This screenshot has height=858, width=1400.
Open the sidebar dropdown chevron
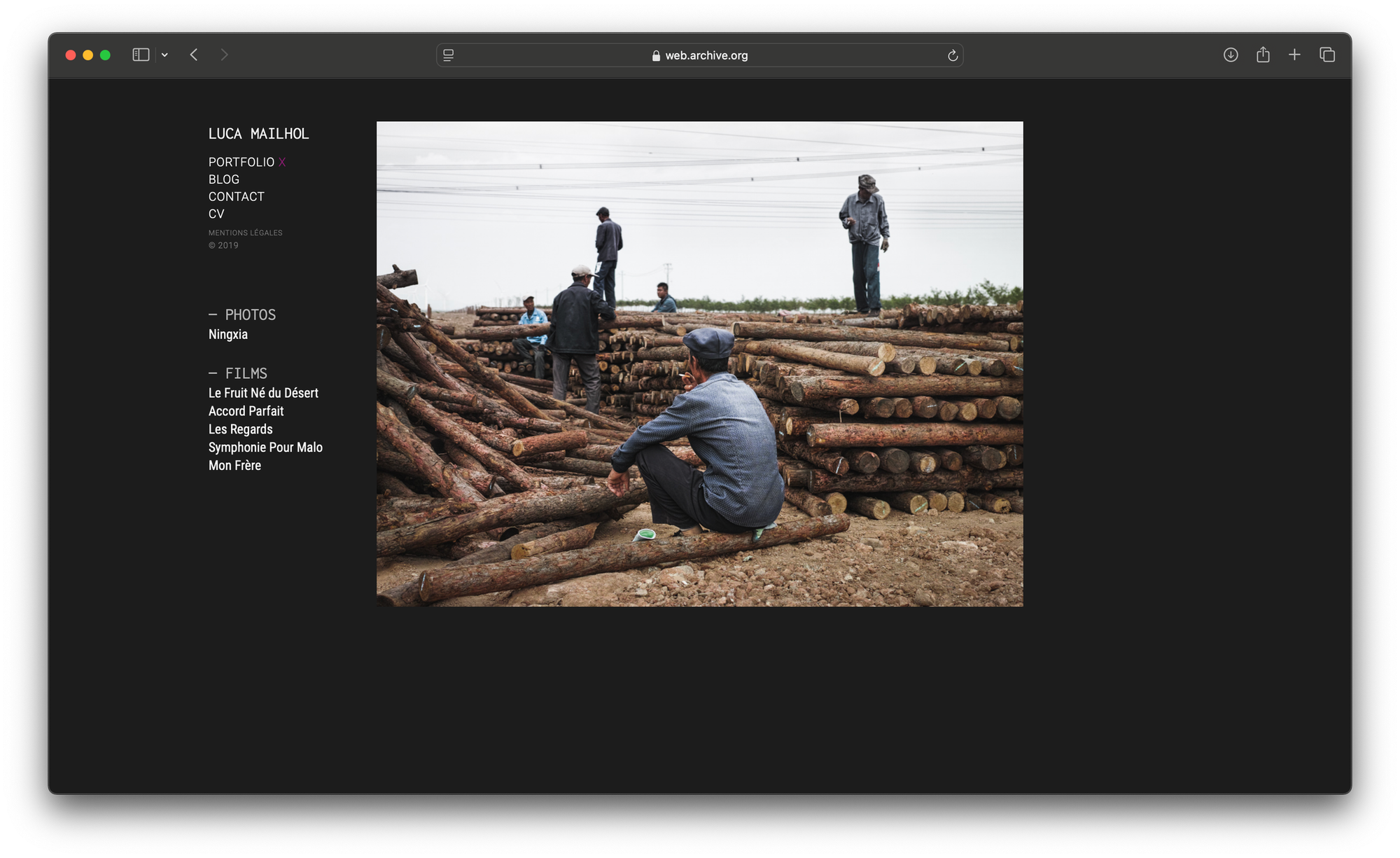164,55
